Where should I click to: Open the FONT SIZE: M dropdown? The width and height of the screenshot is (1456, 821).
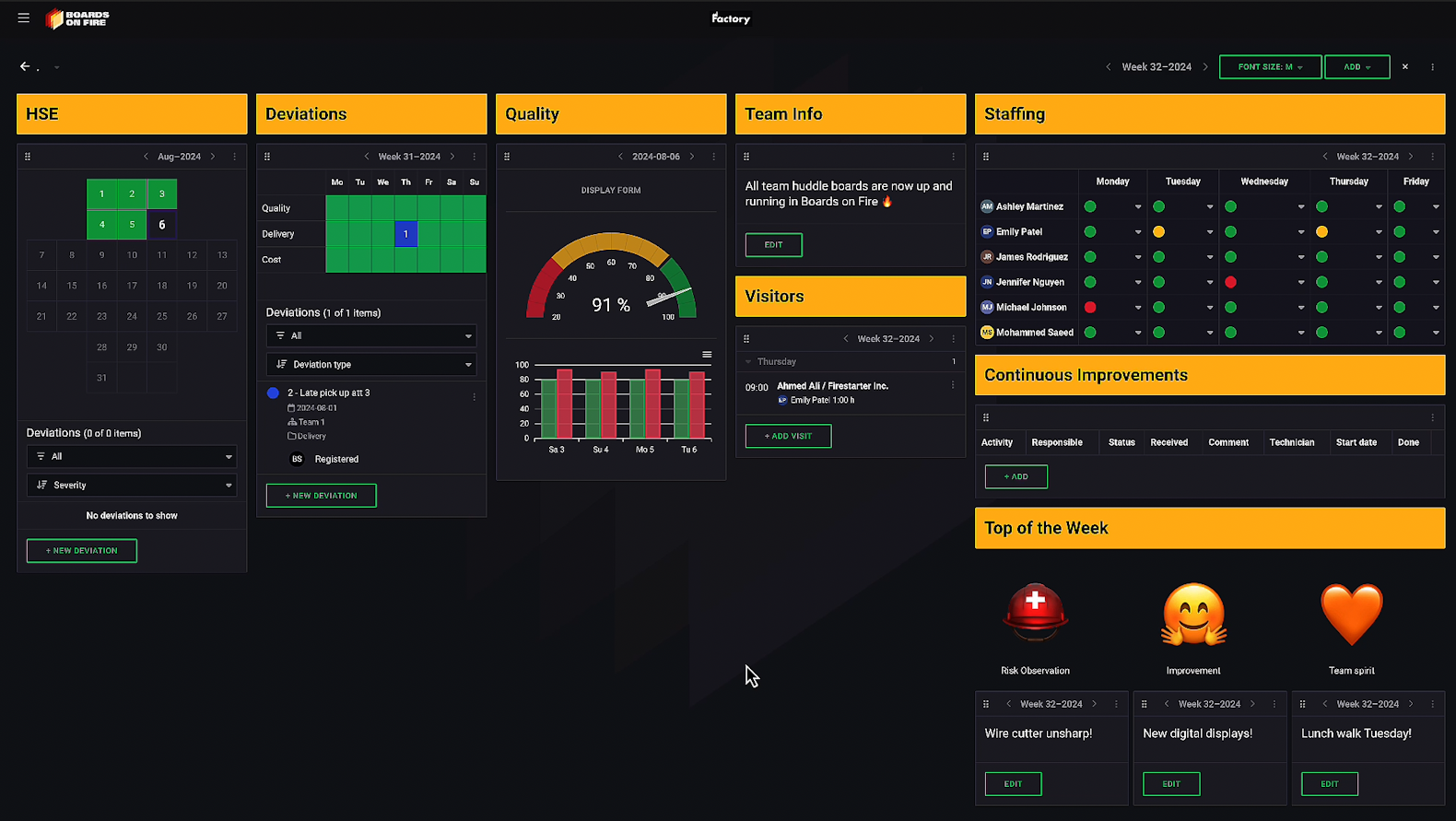click(1270, 67)
